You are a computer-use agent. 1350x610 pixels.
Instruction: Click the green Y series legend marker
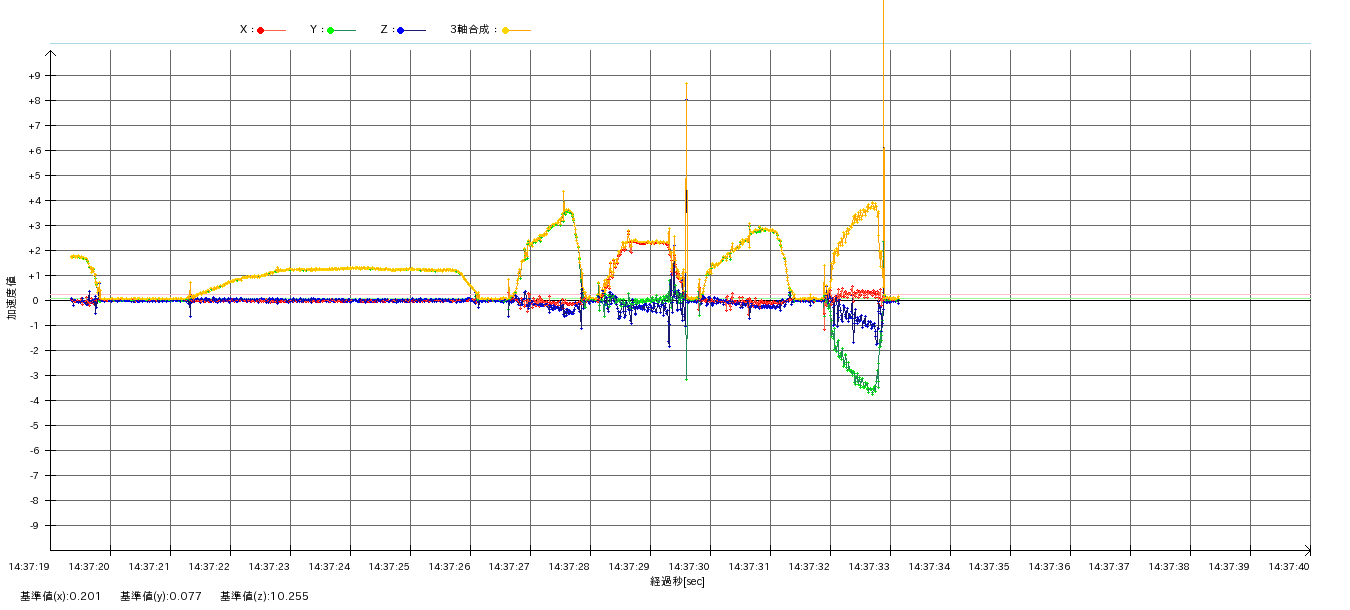[331, 30]
